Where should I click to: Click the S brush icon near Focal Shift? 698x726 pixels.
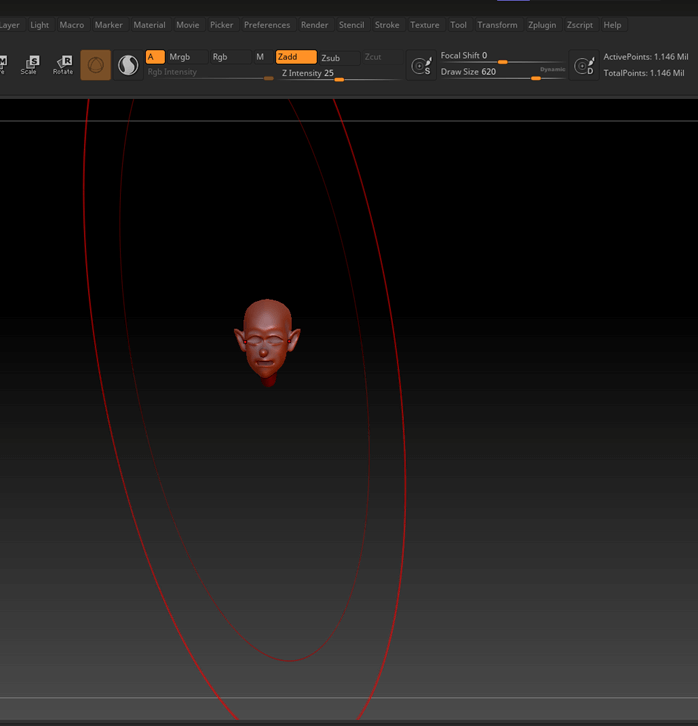coord(421,66)
